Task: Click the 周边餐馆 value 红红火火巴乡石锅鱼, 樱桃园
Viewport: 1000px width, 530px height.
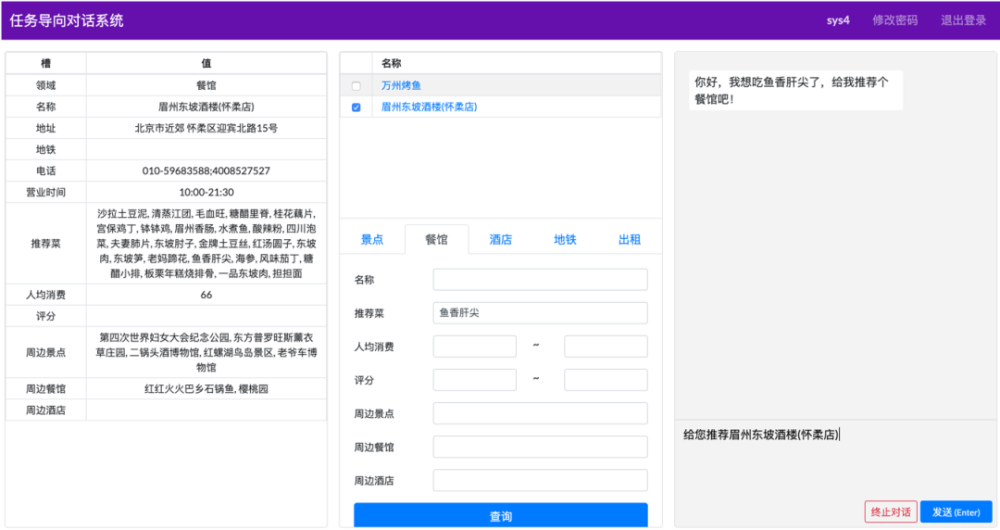Action: point(206,388)
